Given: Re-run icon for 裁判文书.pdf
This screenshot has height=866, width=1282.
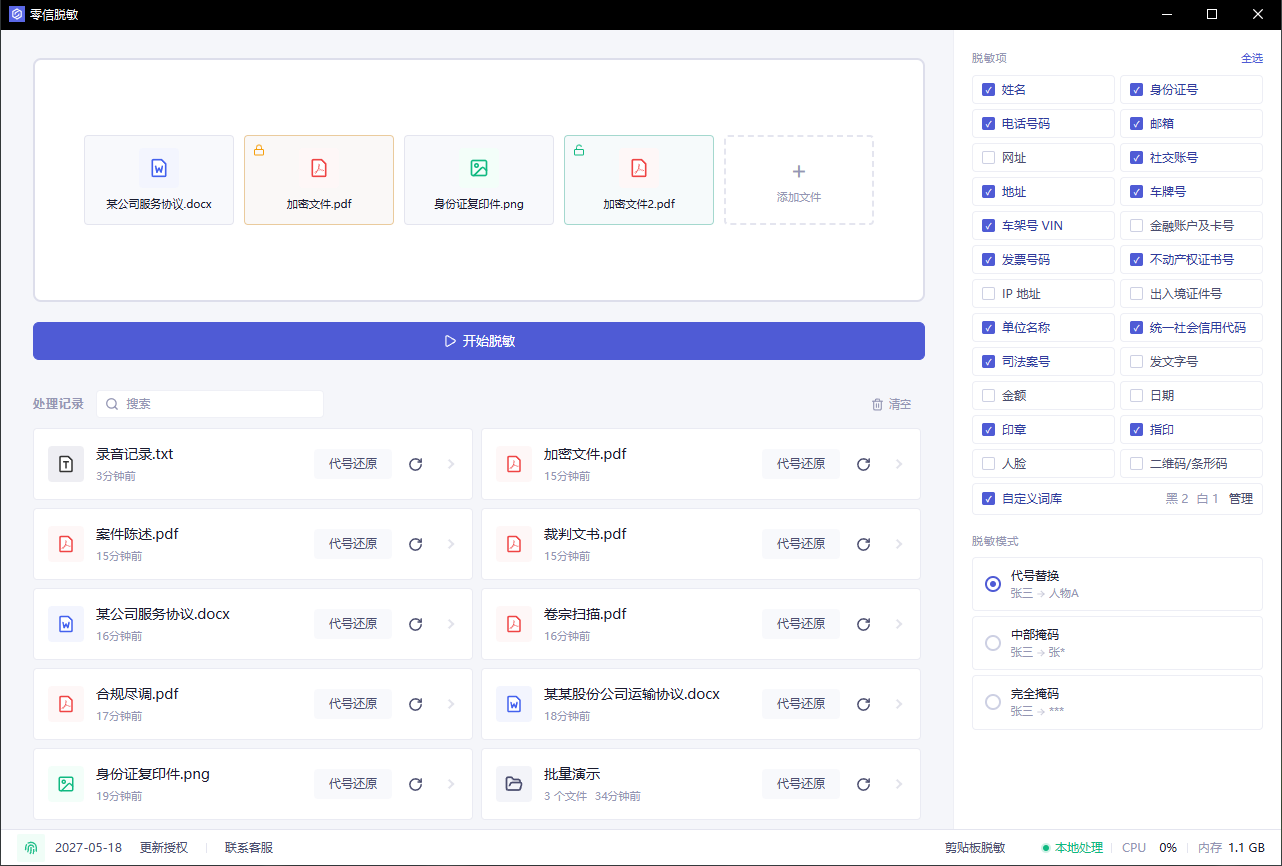Looking at the screenshot, I should 864,544.
